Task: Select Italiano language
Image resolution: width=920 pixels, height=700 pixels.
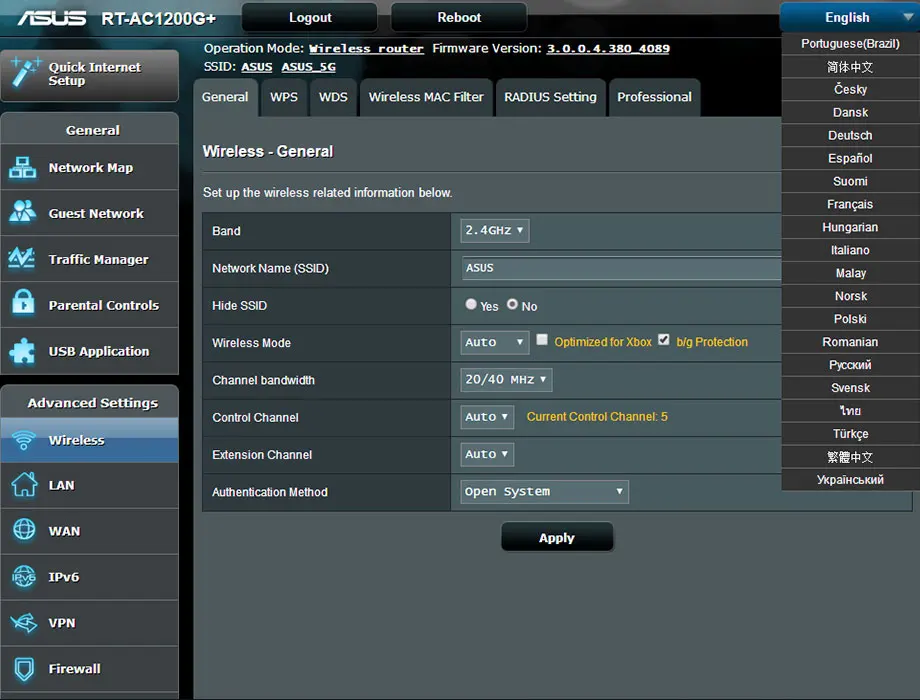Action: point(850,250)
